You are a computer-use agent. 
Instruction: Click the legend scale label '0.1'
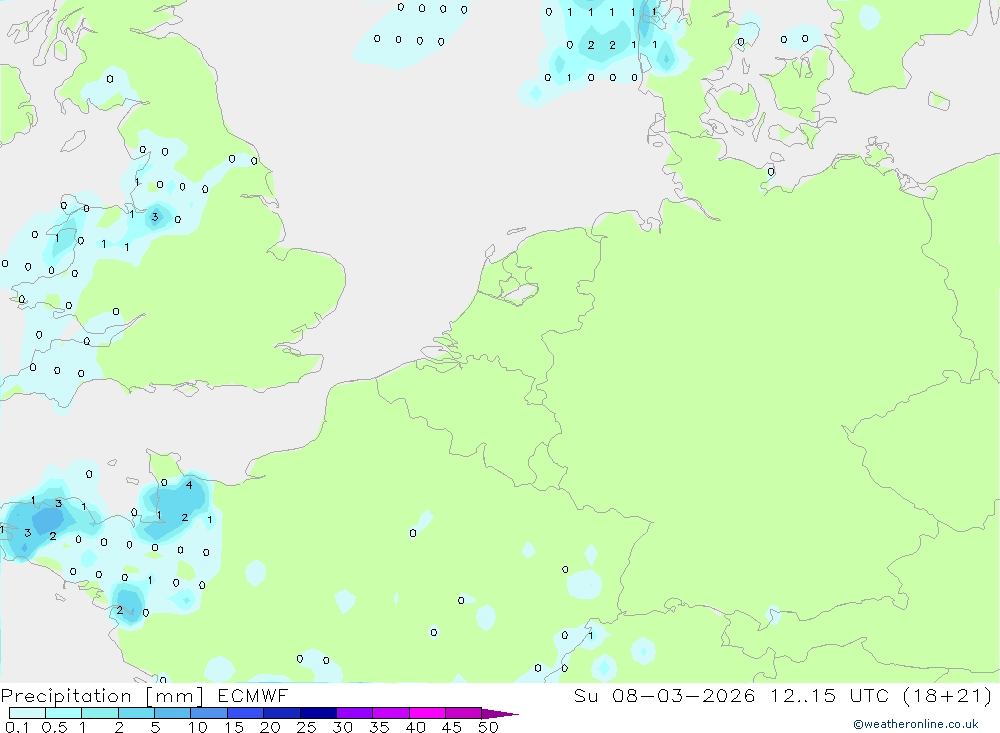[x=17, y=727]
